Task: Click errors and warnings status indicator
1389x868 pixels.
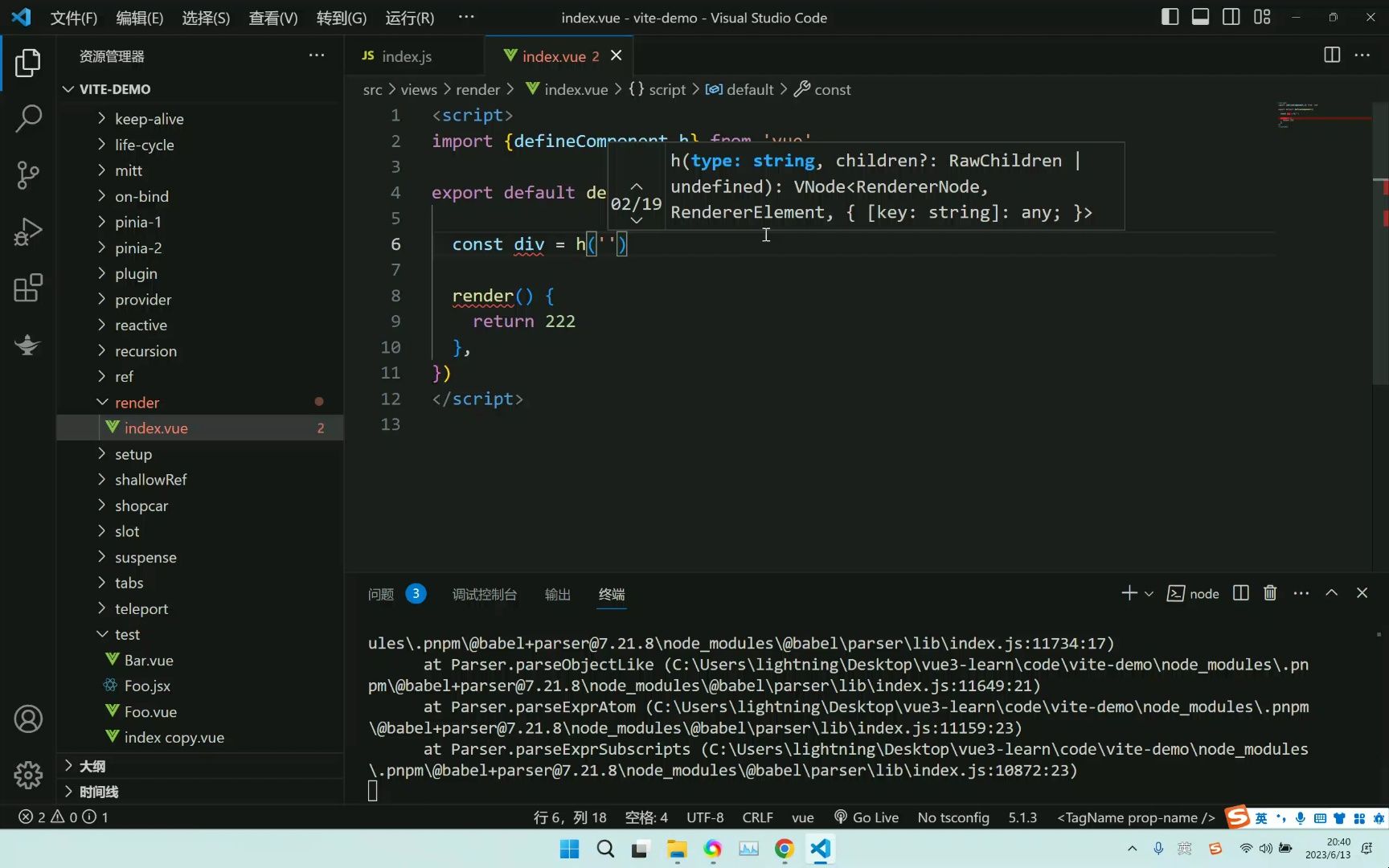Action: 63,817
